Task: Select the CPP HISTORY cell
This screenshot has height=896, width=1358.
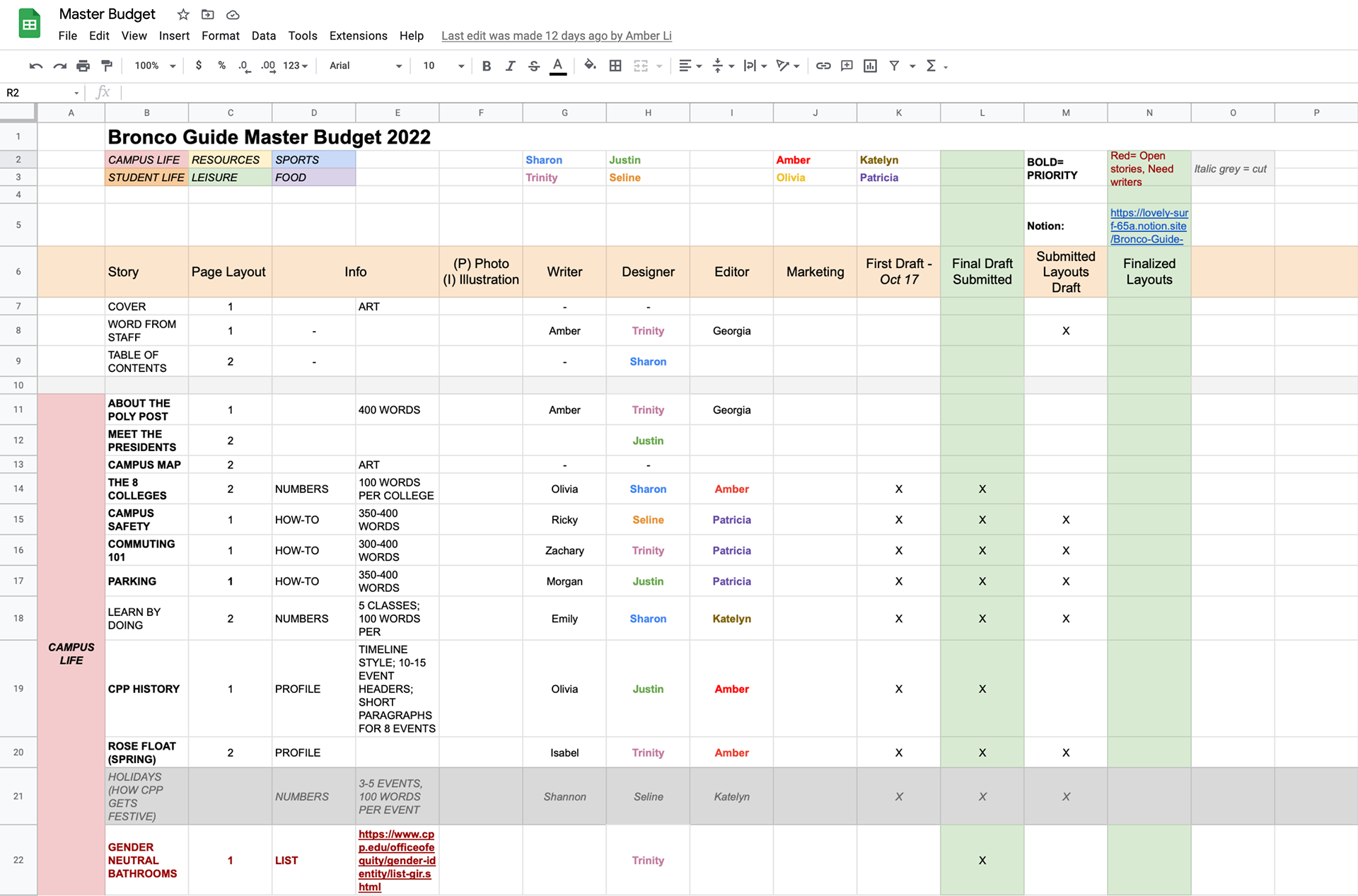Action: (146, 688)
